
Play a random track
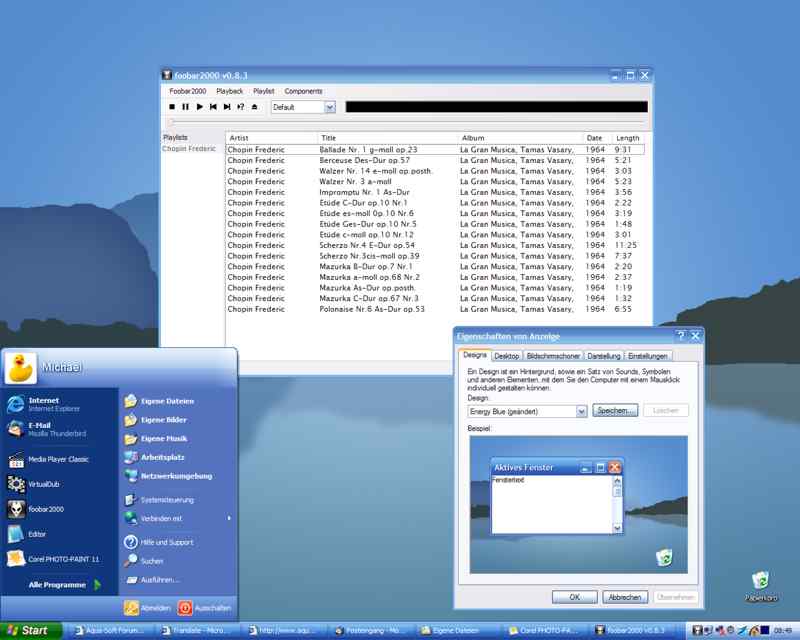241,107
